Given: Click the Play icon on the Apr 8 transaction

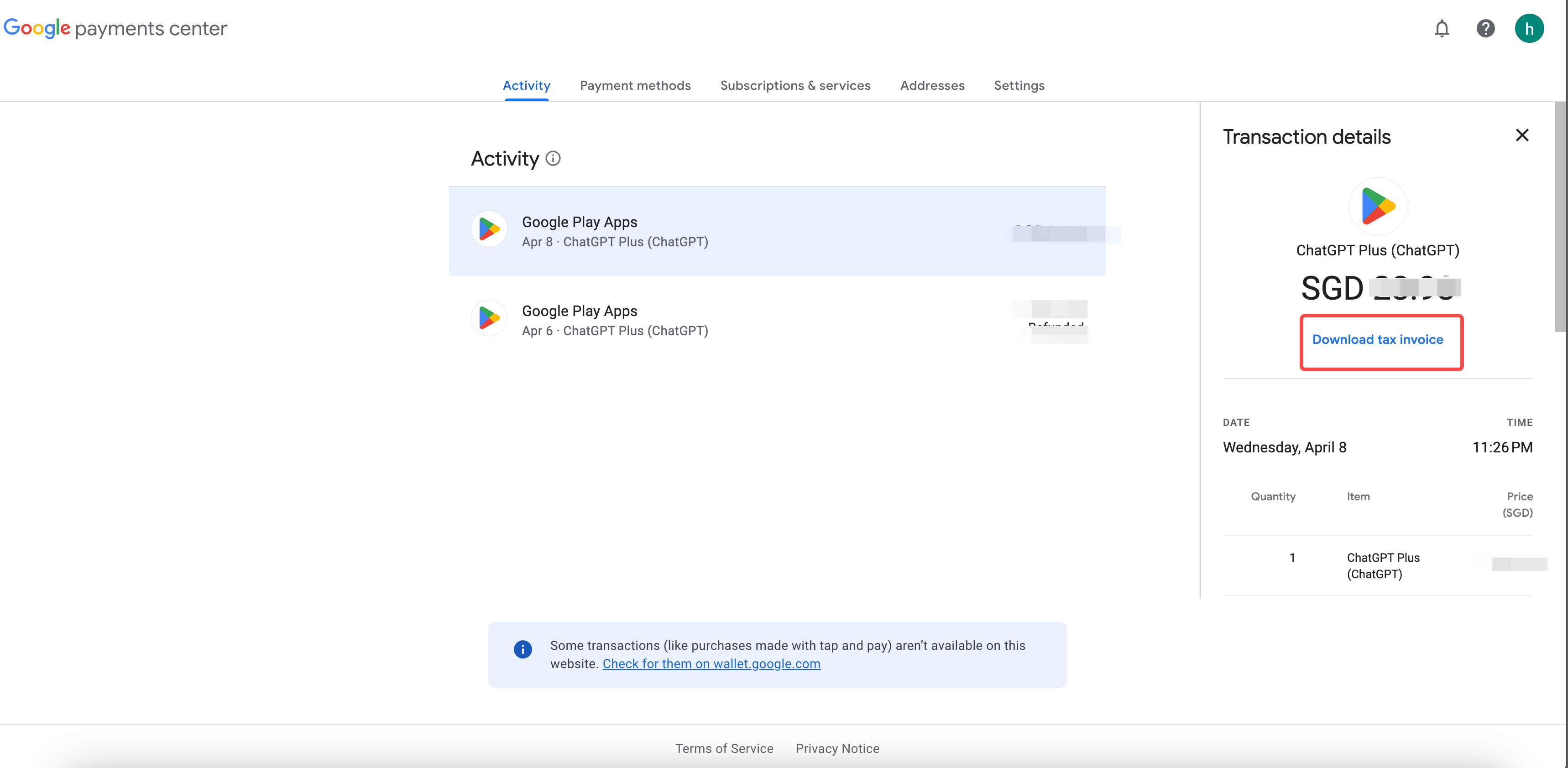Looking at the screenshot, I should tap(489, 229).
